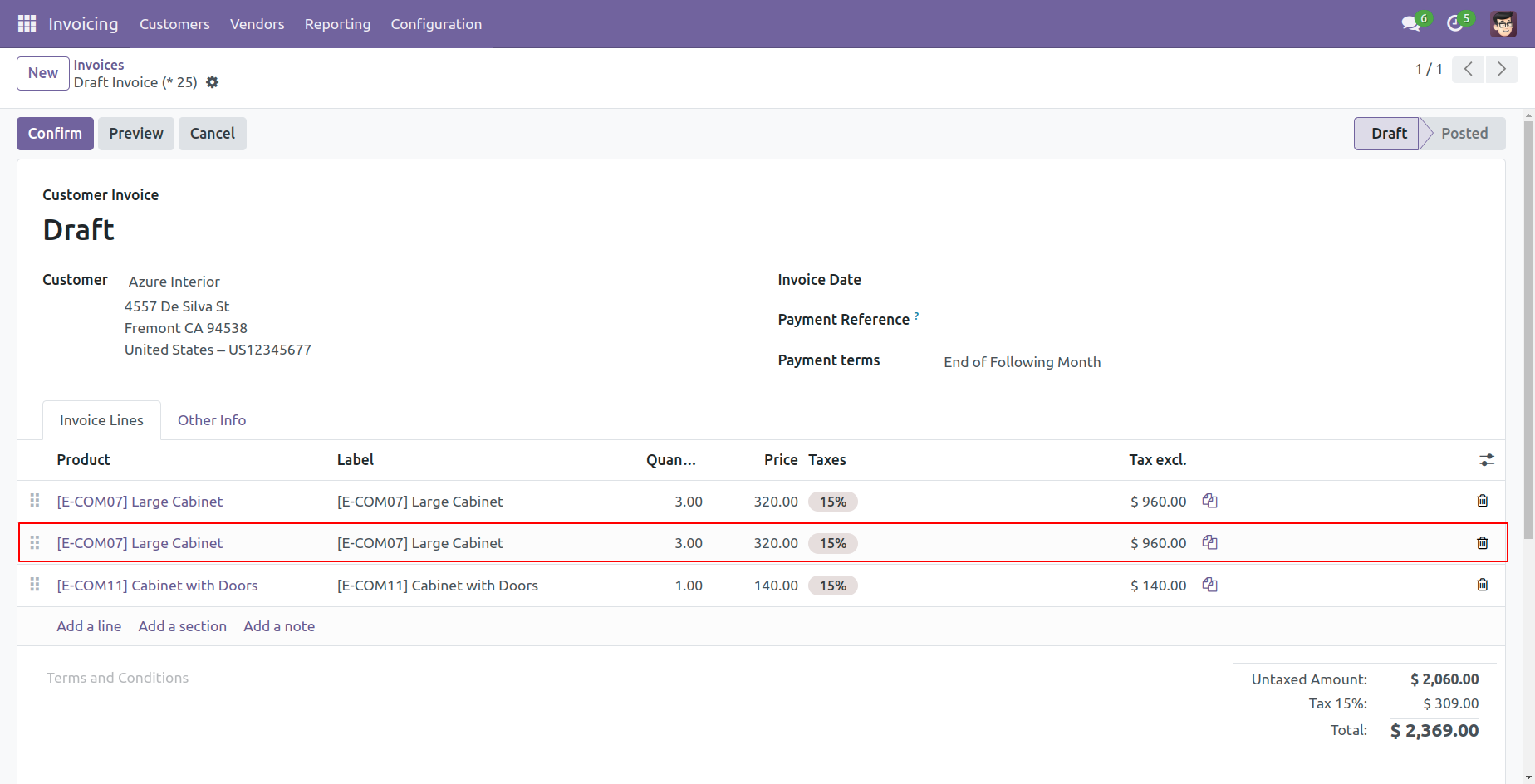This screenshot has width=1535, height=784.
Task: Open the apps grid menu icon
Action: tap(27, 24)
